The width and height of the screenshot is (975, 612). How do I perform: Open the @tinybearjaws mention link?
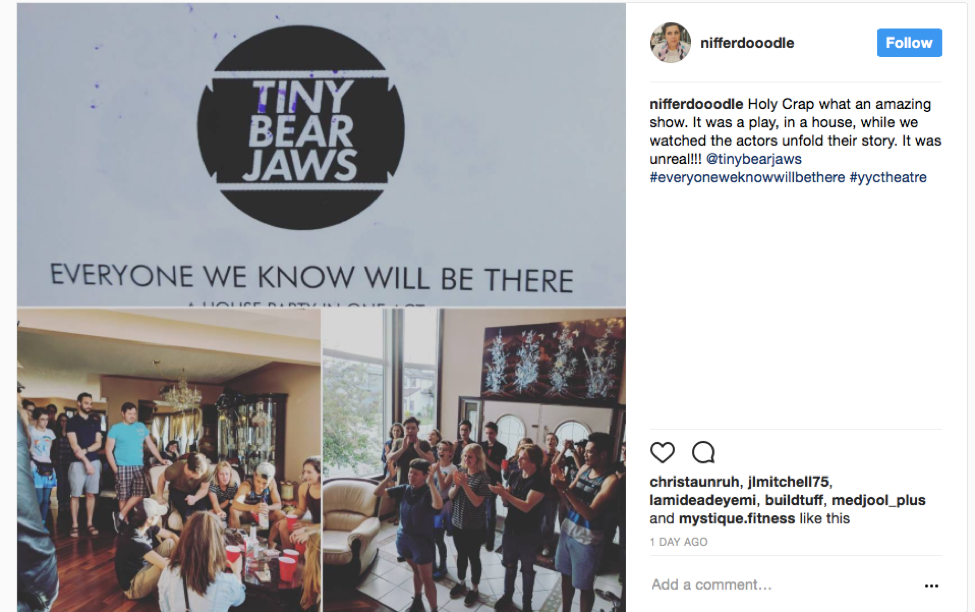pyautogui.click(x=754, y=159)
